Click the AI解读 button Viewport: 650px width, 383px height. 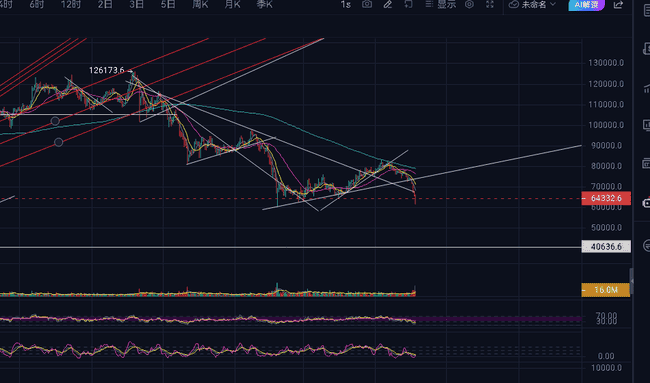[587, 5]
